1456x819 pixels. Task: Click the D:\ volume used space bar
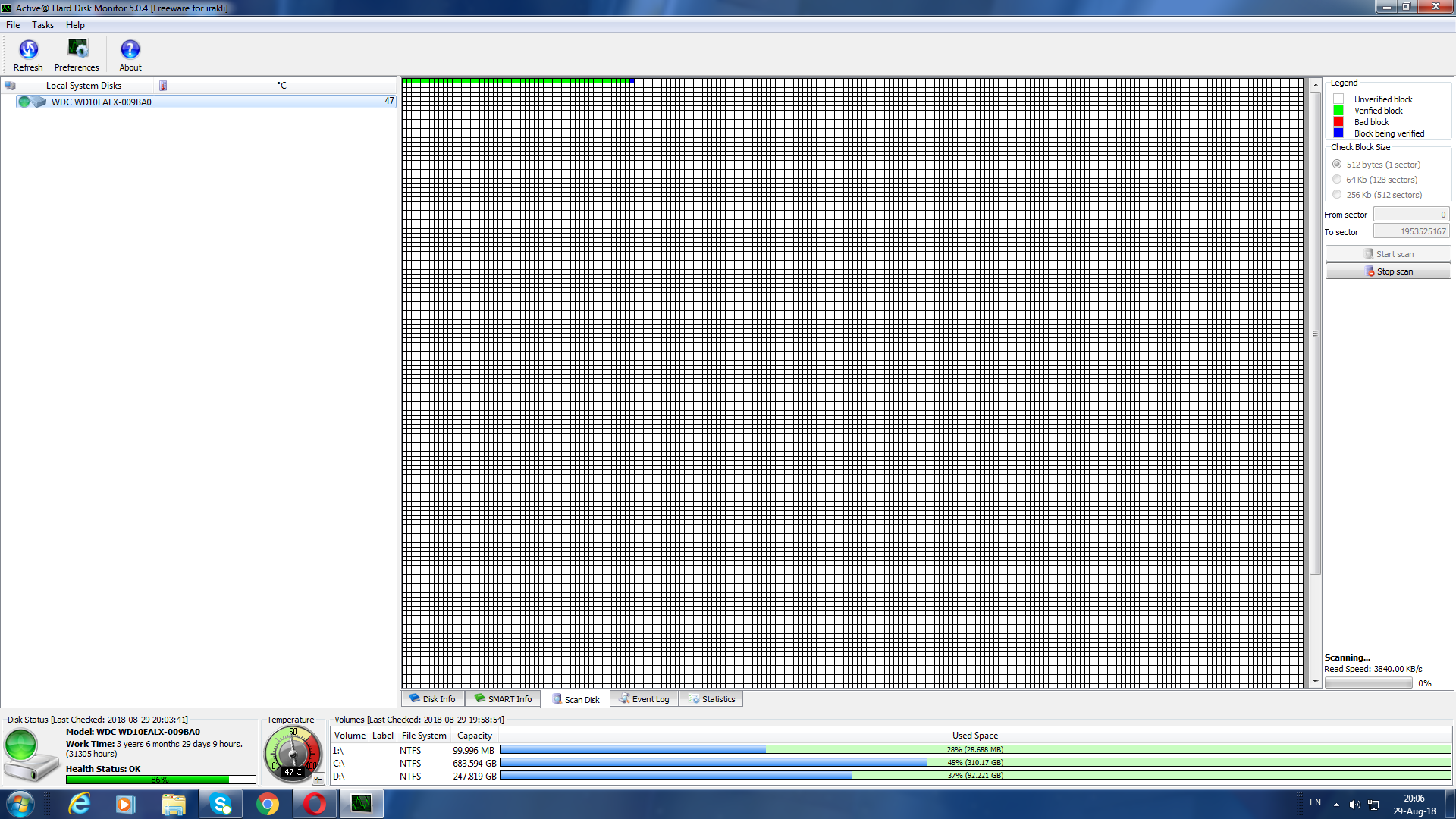[x=975, y=776]
